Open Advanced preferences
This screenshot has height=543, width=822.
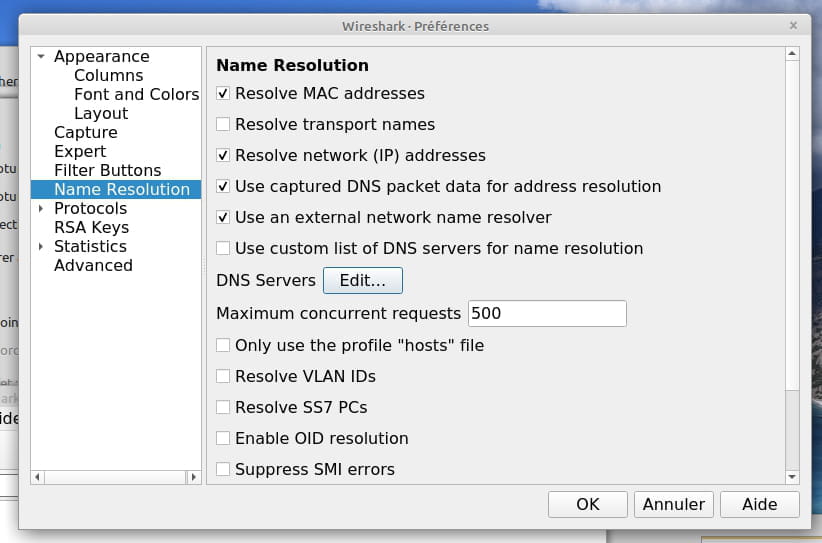pos(93,265)
